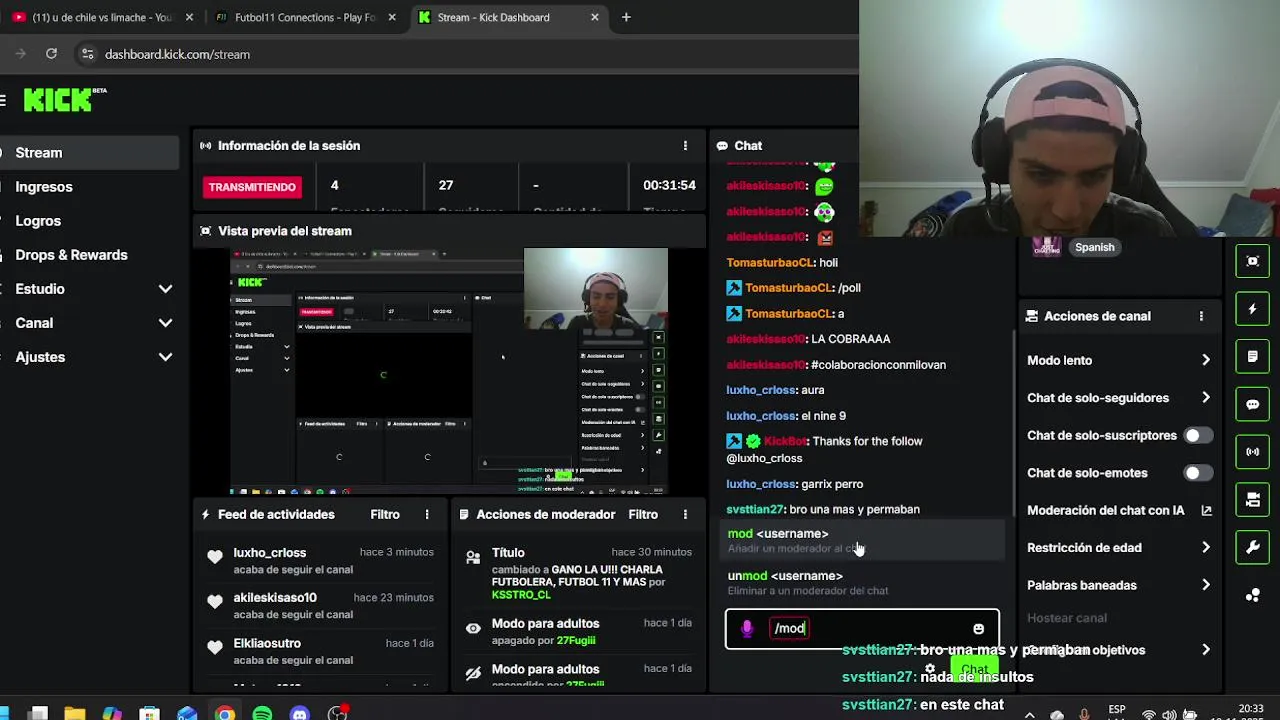Open the volume control in the system tray
This screenshot has width=1280, height=720.
[x=1171, y=714]
